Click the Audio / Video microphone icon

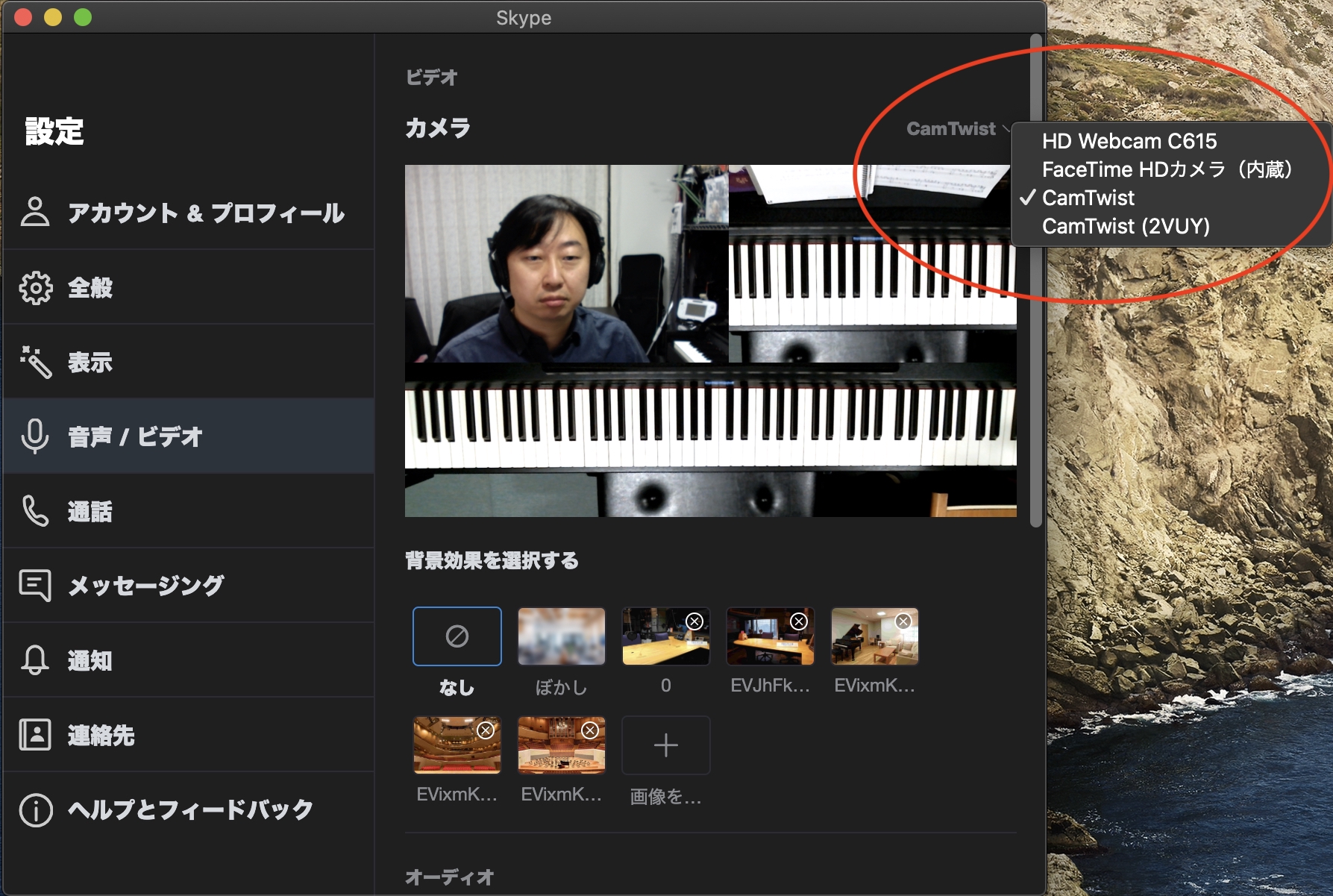(x=35, y=436)
